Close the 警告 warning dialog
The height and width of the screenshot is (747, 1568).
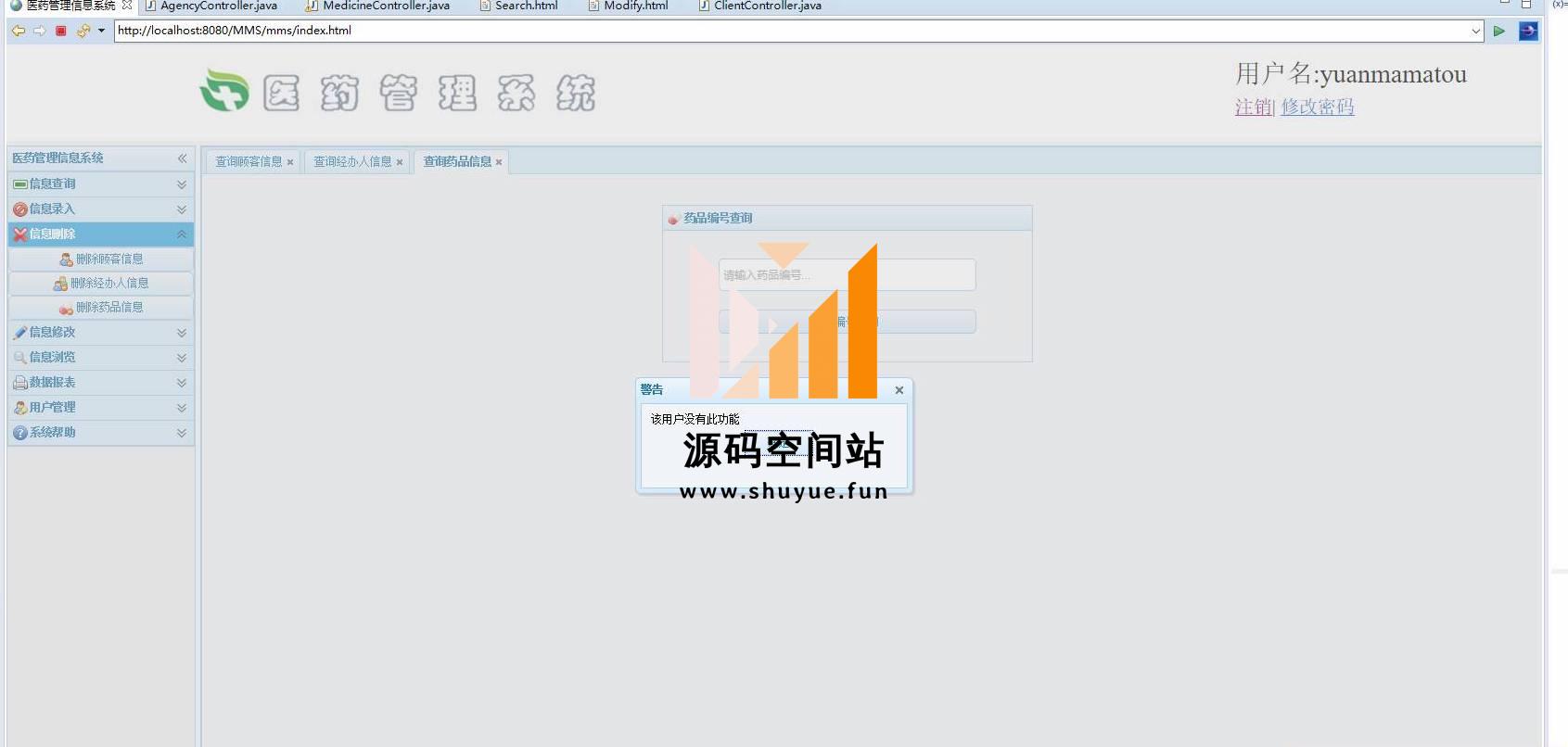point(899,390)
